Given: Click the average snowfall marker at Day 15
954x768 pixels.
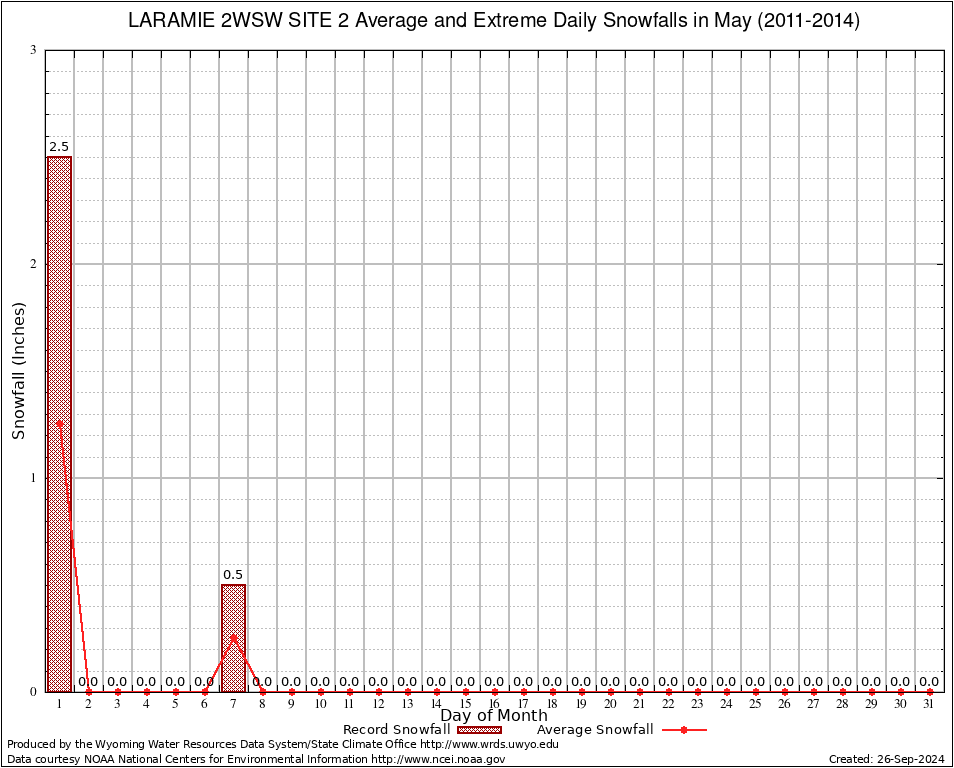Looking at the screenshot, I should tap(465, 691).
